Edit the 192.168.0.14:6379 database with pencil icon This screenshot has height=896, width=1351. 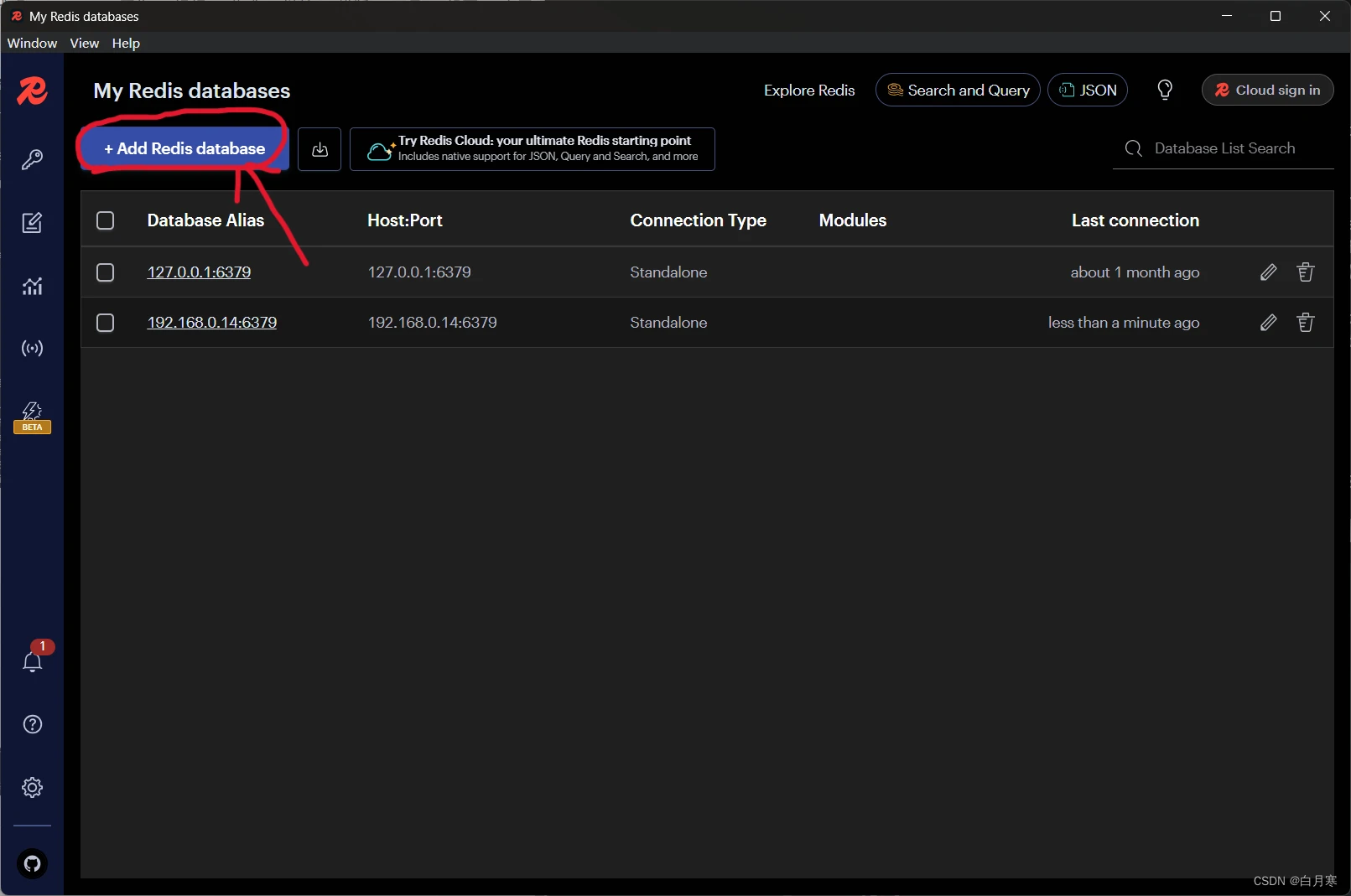(x=1268, y=323)
